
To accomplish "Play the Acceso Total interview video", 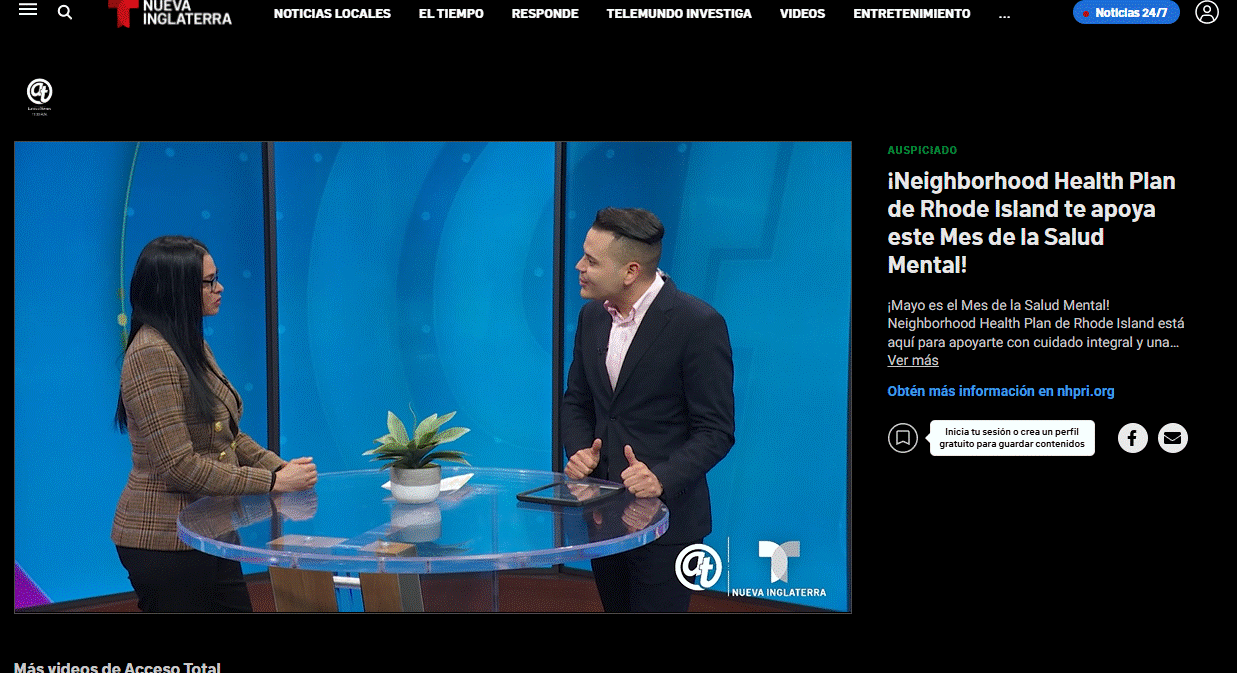I will (x=433, y=377).
